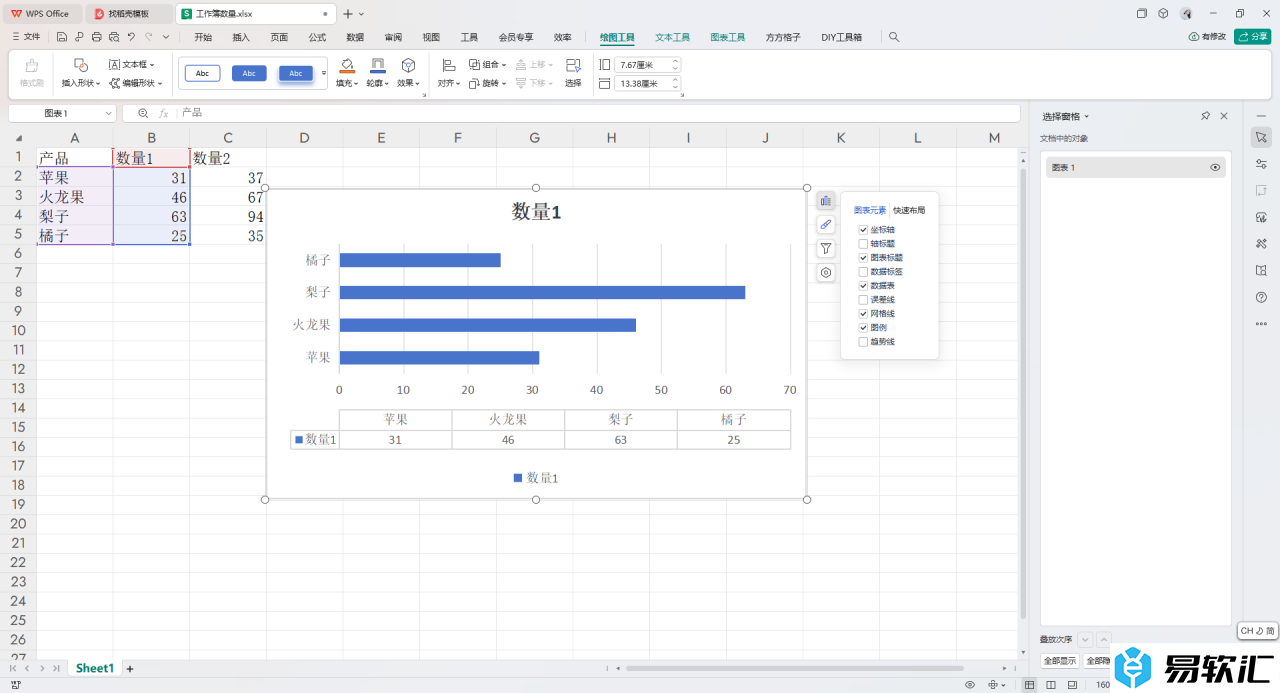The width and height of the screenshot is (1280, 693).
Task: Click the text box tool icon
Action: [114, 64]
